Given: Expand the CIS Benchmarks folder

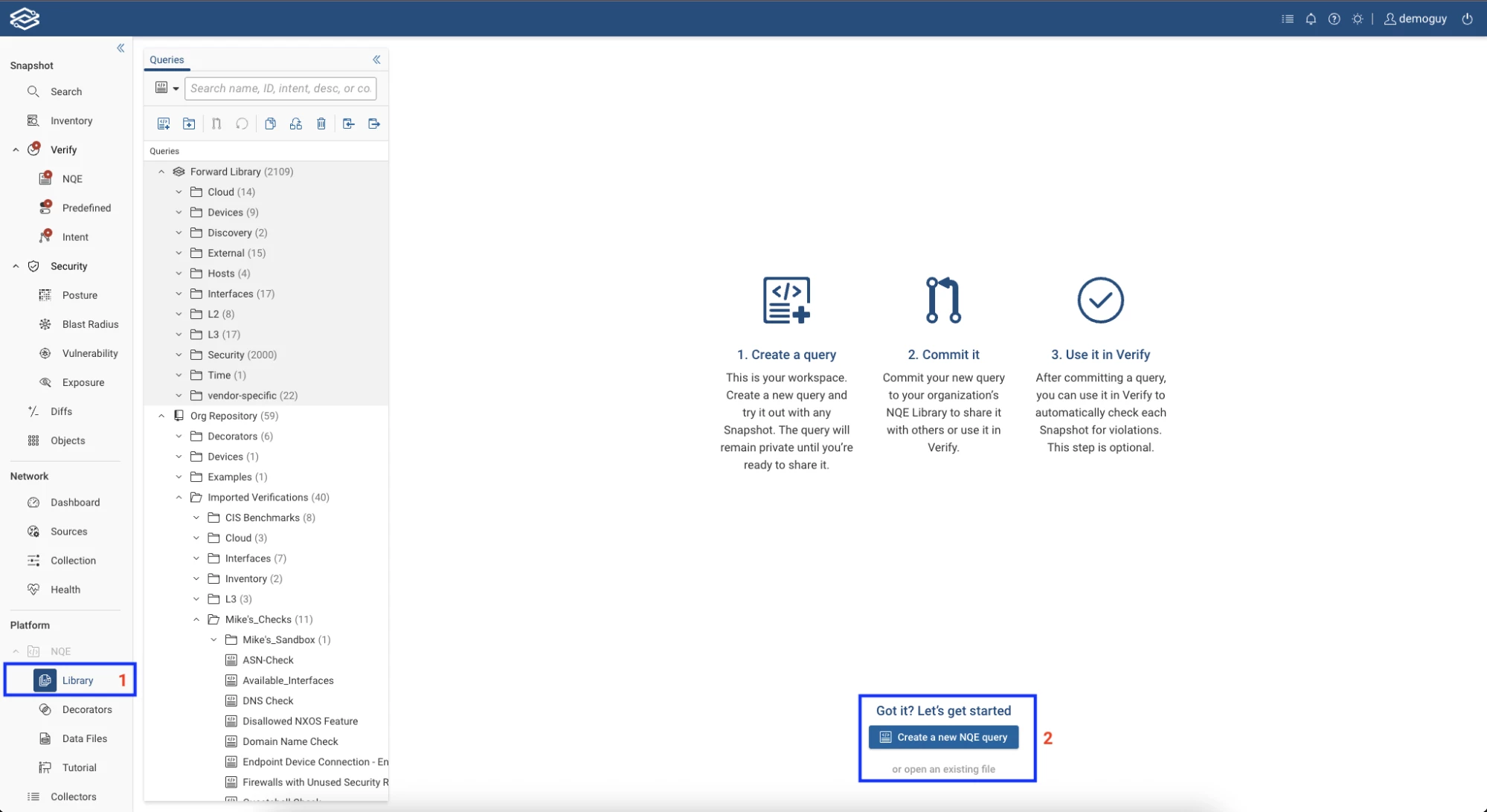Looking at the screenshot, I should (x=196, y=518).
